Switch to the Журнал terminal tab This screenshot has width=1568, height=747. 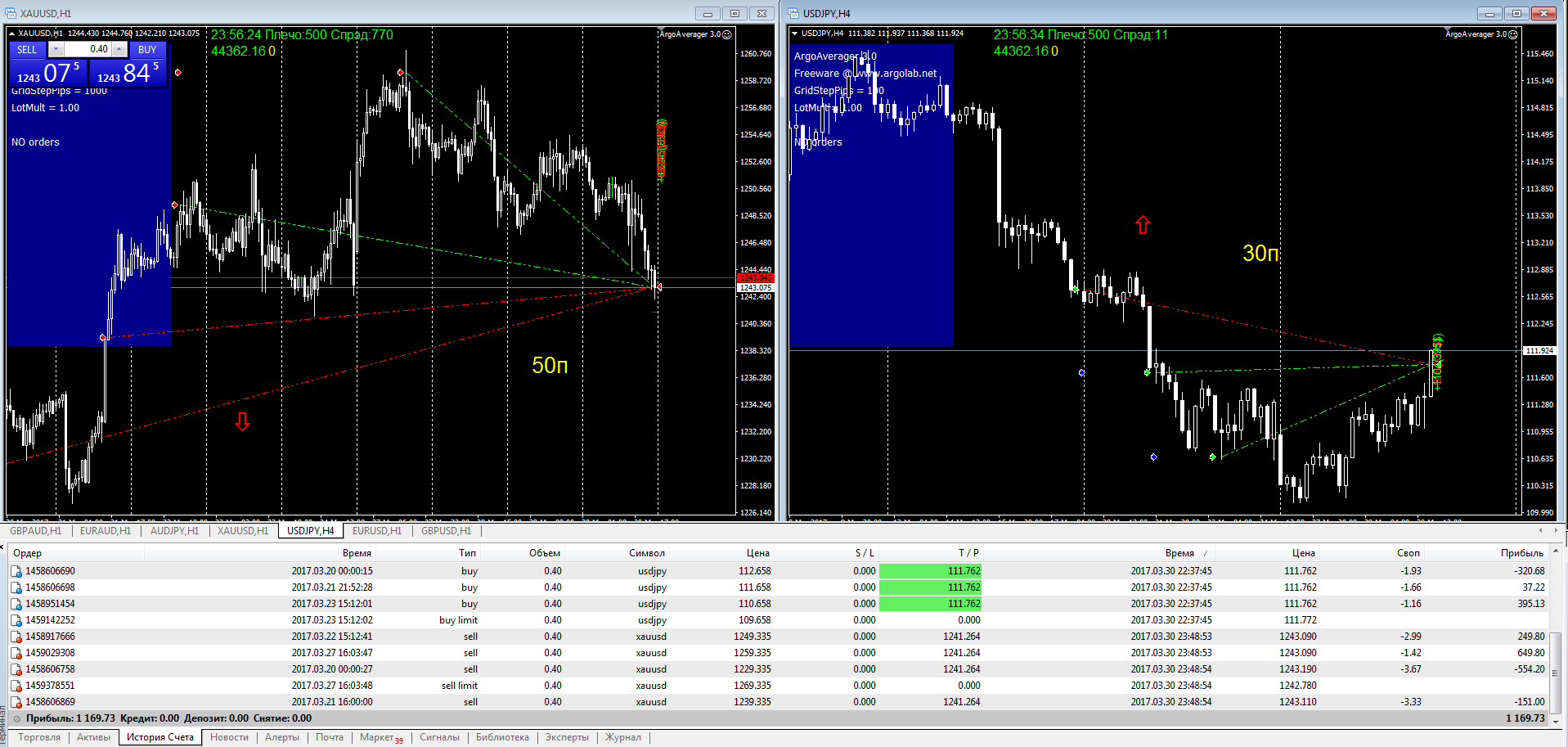coord(623,738)
